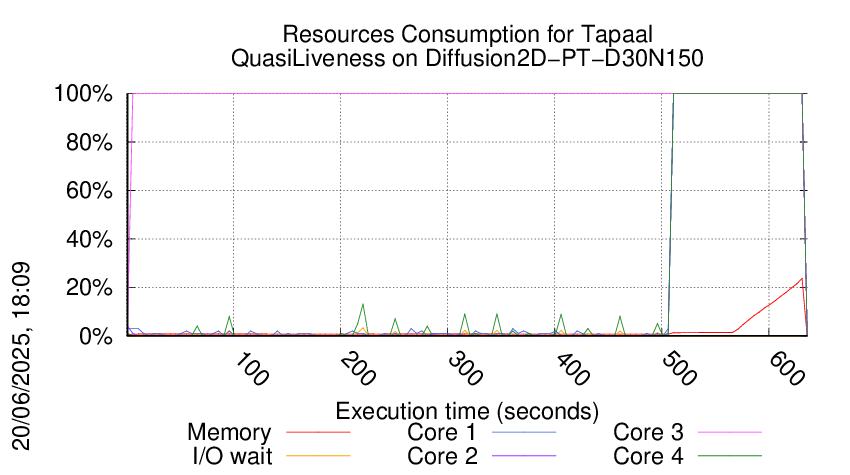Screen dimensions: 850x475
Task: Click the I/O wait legend label
Action: (x=233, y=457)
